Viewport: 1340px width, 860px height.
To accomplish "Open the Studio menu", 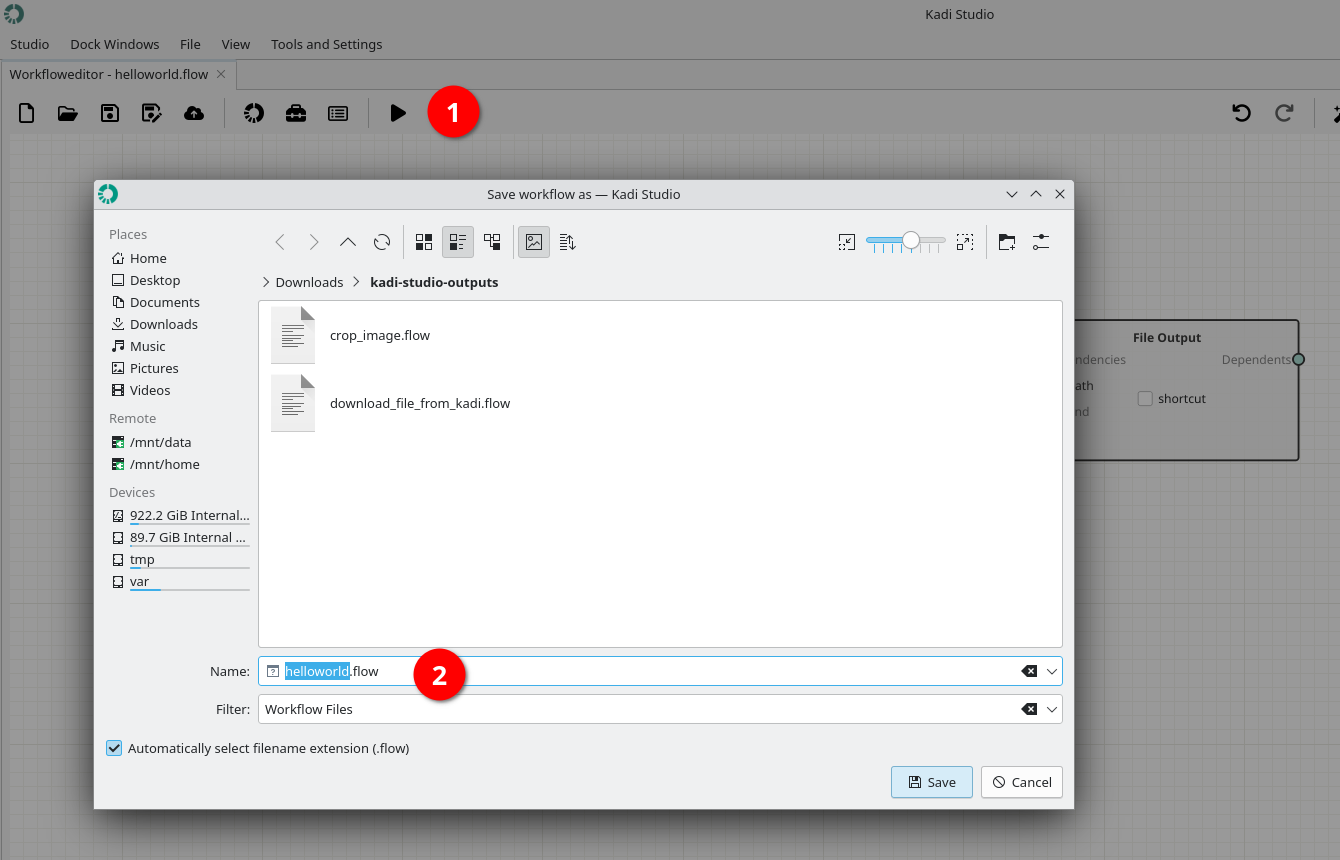I will coord(30,44).
